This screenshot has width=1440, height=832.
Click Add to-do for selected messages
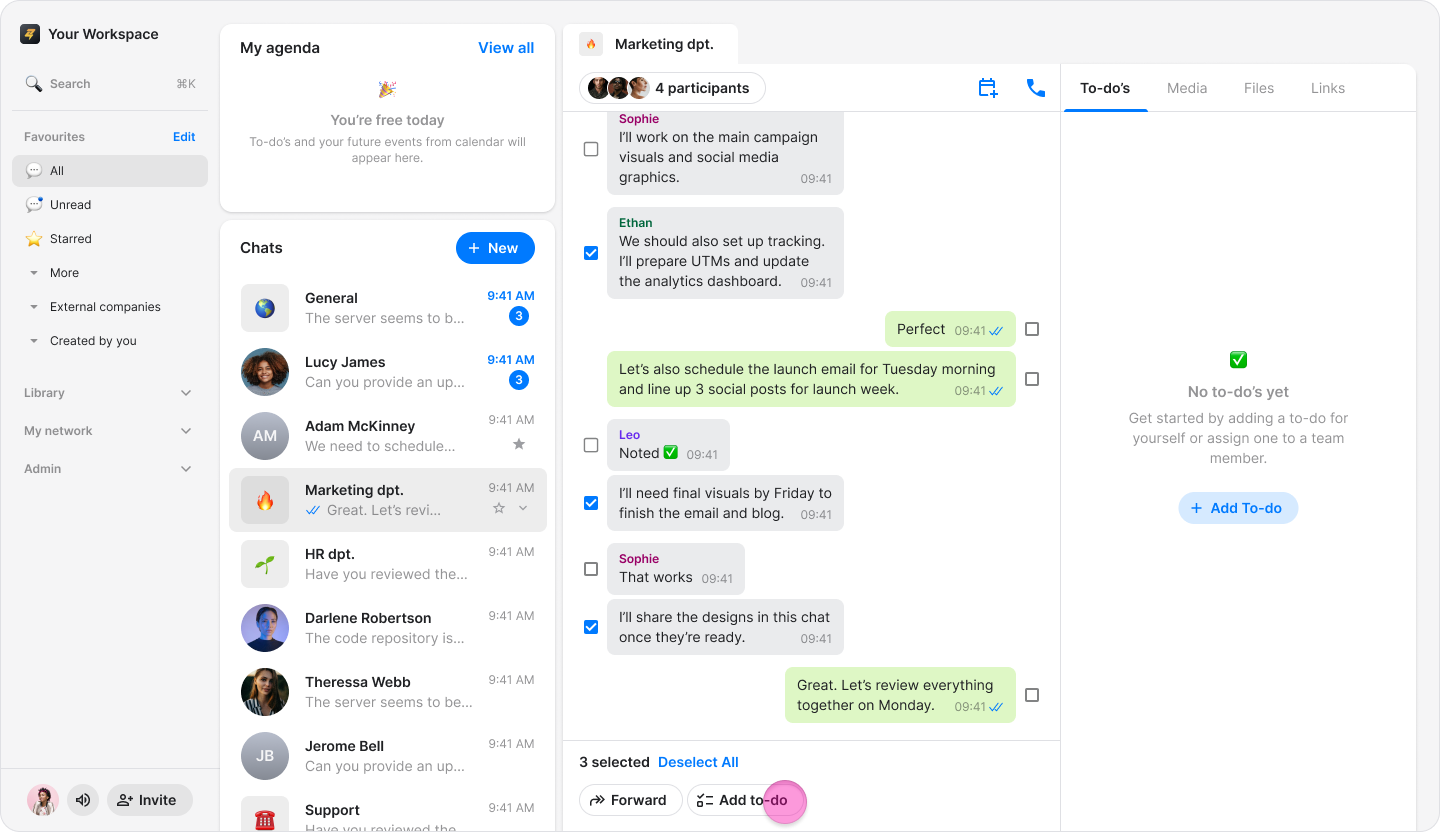point(745,800)
